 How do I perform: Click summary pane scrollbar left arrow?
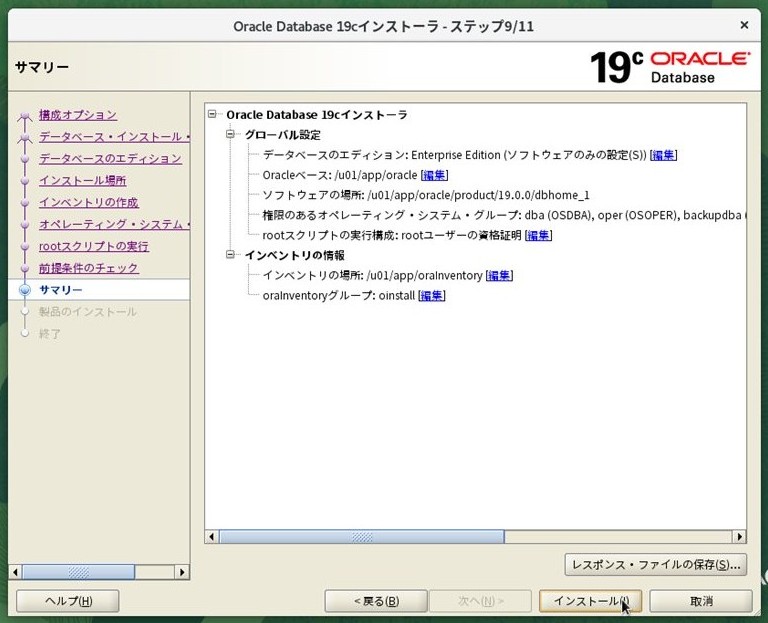tap(212, 537)
